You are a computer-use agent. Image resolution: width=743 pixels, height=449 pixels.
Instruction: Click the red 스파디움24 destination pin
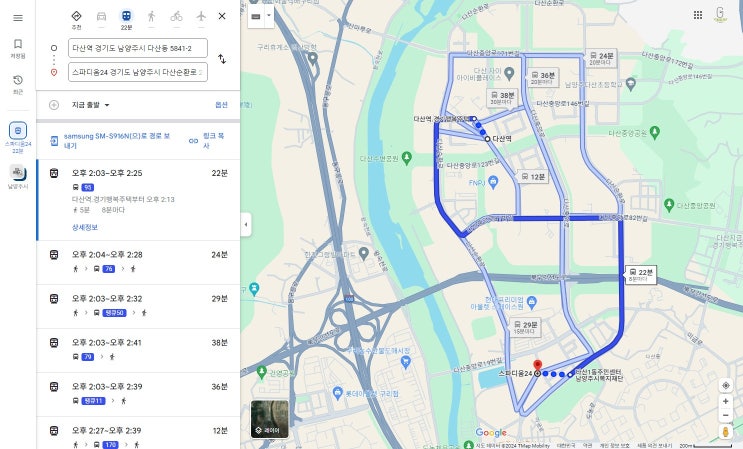pos(537,366)
